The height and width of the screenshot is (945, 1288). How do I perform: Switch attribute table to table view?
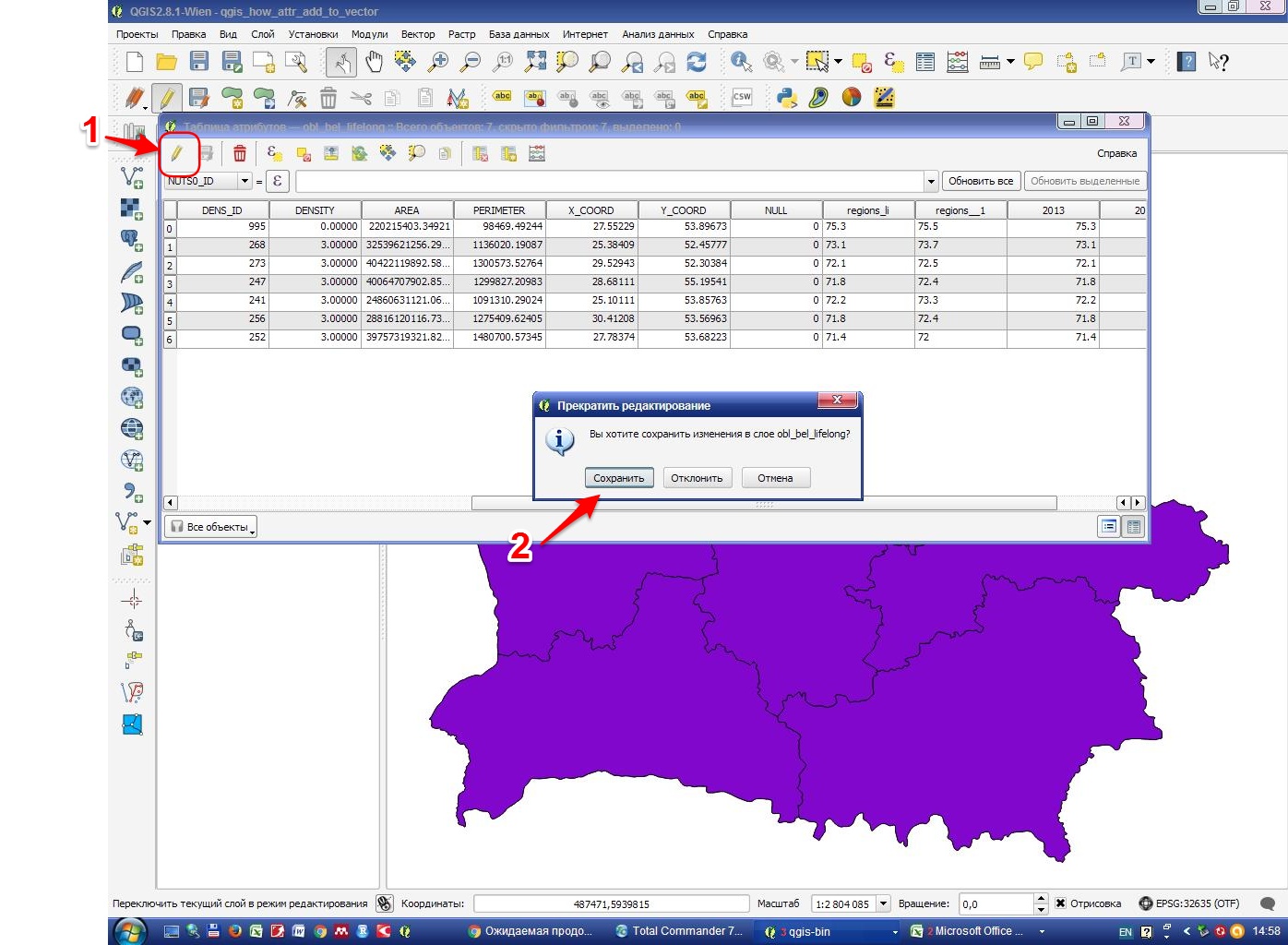coord(1134,526)
